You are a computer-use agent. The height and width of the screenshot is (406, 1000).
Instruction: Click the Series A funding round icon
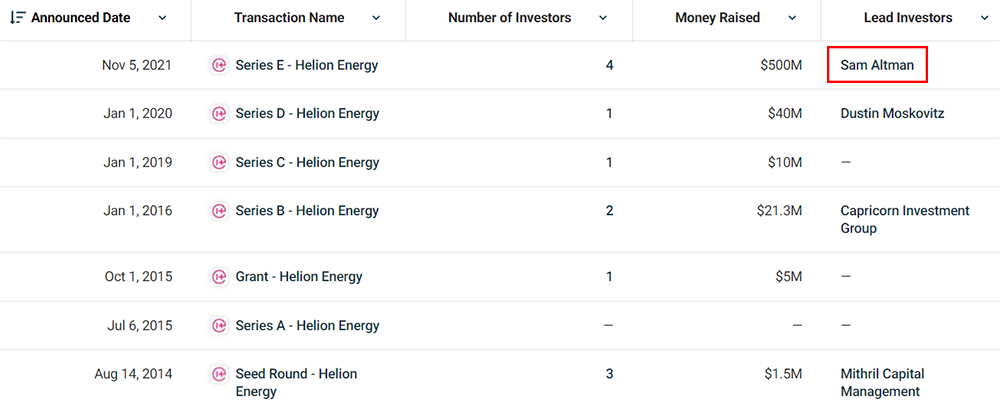pyautogui.click(x=219, y=325)
